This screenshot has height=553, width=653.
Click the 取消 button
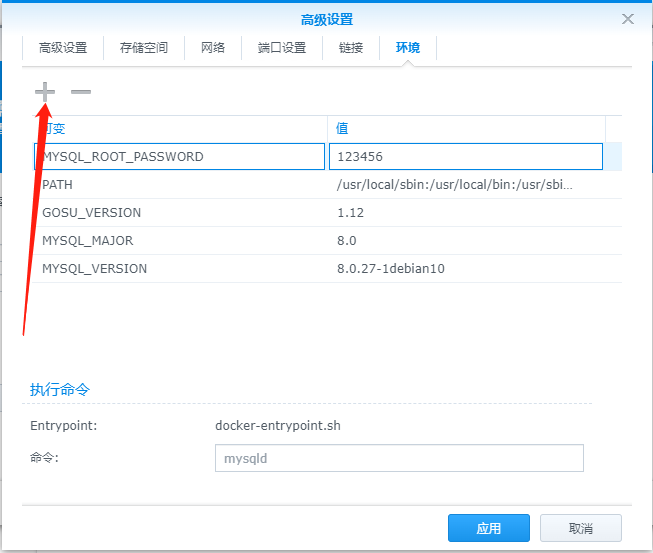[581, 528]
